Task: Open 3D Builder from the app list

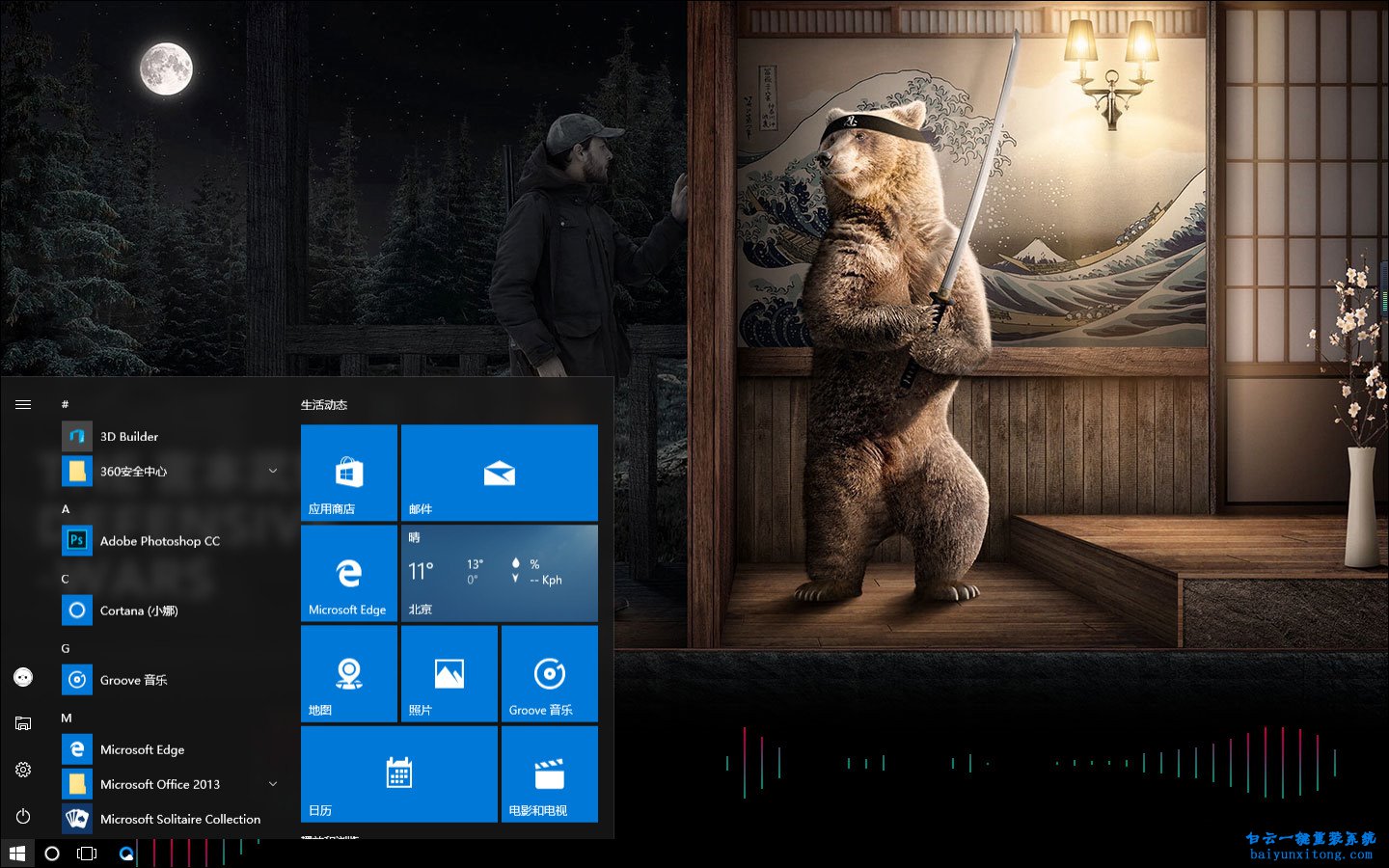Action: pyautogui.click(x=129, y=437)
